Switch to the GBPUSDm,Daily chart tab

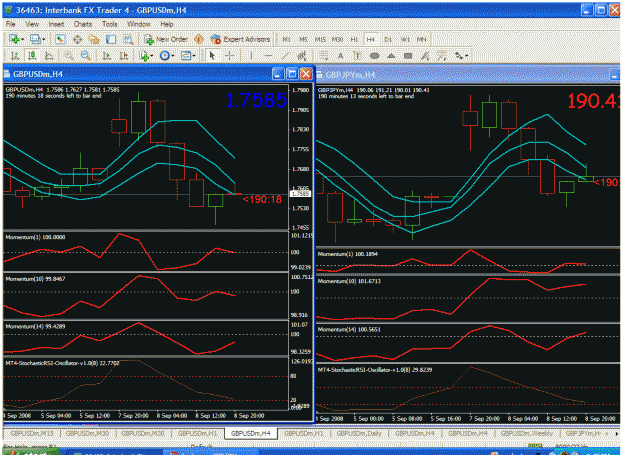point(359,433)
